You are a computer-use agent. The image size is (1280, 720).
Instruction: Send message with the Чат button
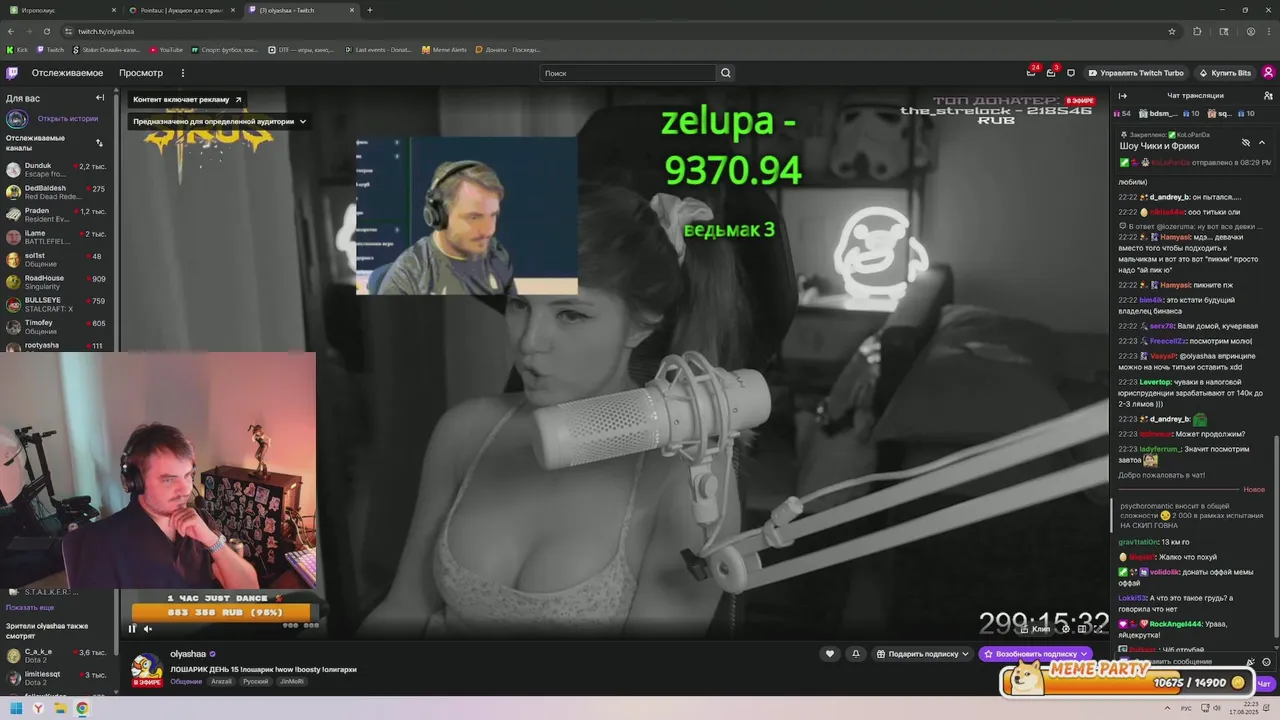pos(1263,684)
